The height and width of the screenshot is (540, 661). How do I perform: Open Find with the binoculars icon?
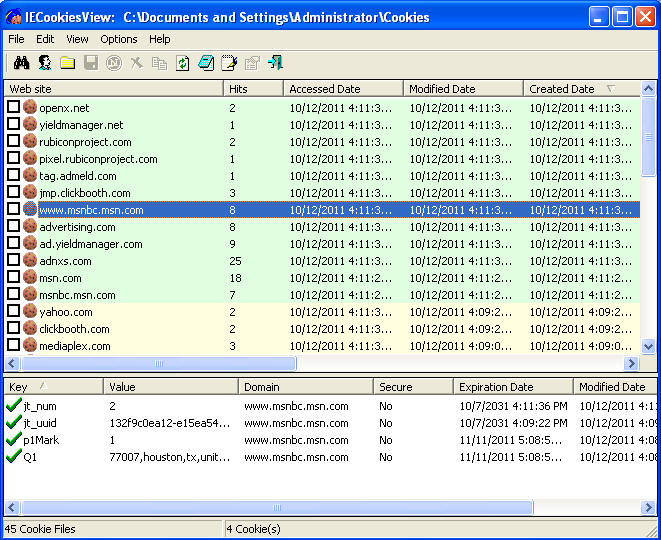tap(21, 63)
